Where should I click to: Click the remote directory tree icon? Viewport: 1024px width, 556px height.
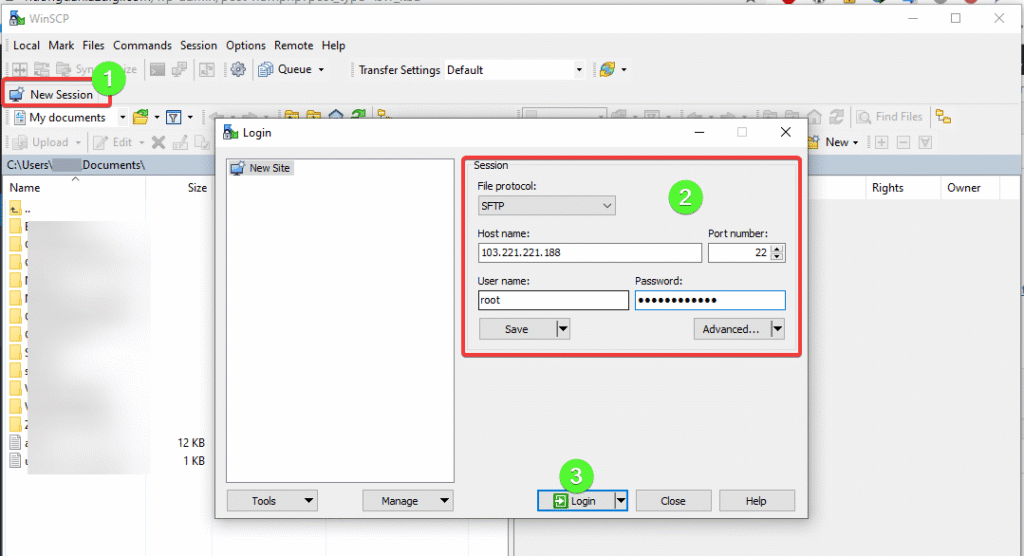[x=943, y=117]
